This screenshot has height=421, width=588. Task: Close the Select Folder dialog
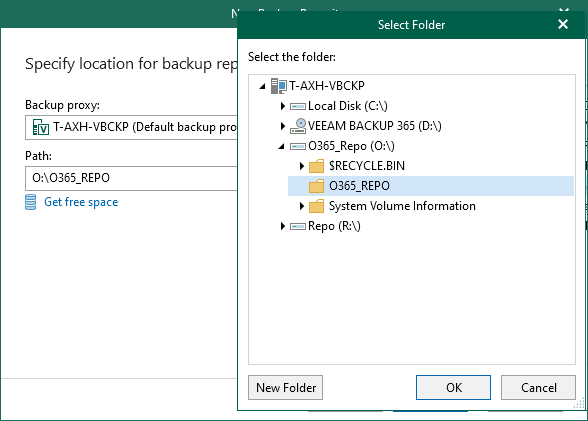(x=563, y=24)
